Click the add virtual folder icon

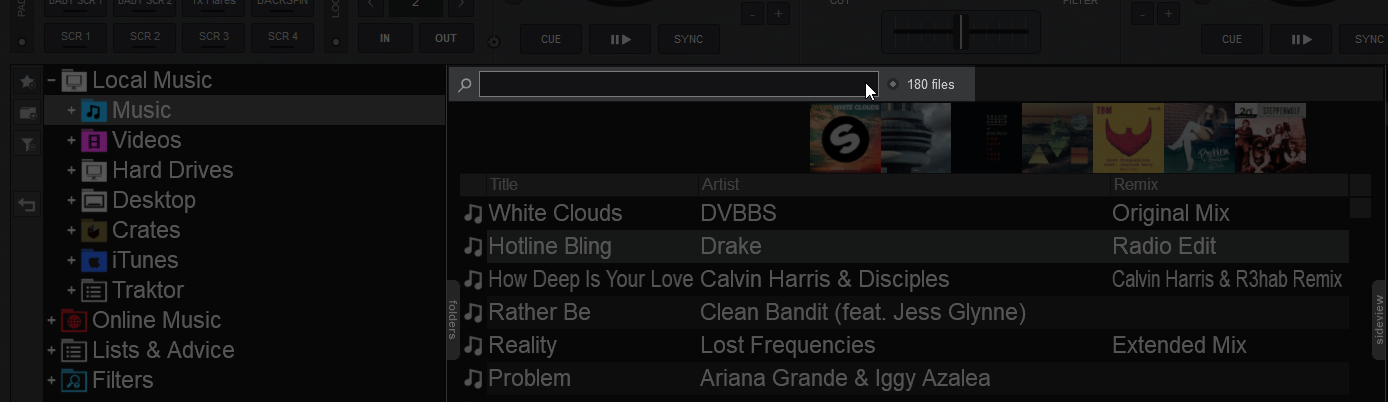(27, 113)
